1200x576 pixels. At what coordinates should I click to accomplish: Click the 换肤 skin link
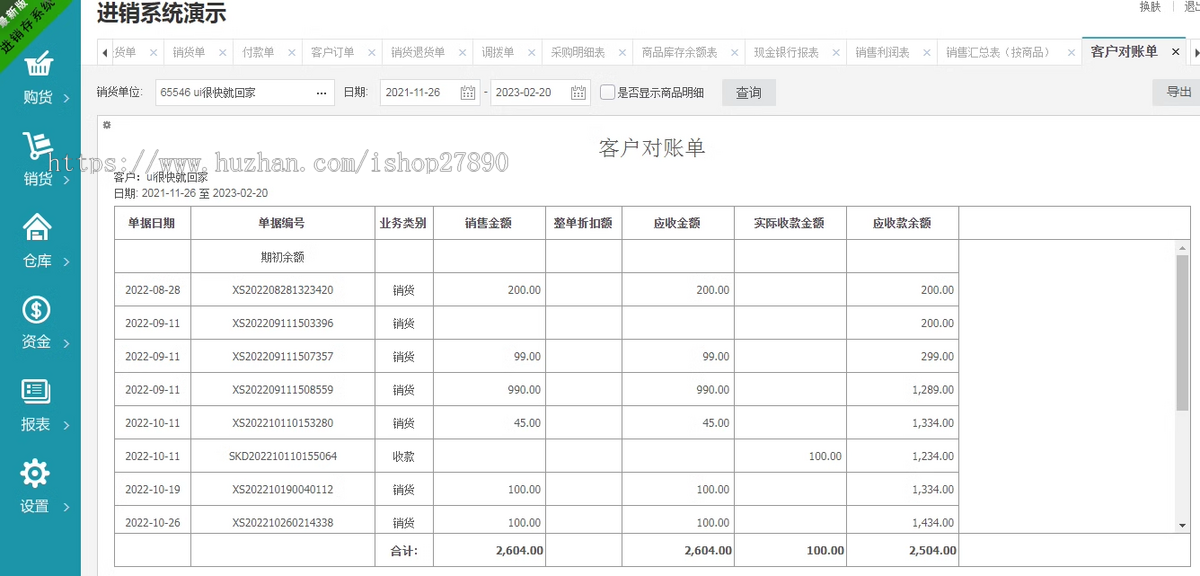[1150, 6]
